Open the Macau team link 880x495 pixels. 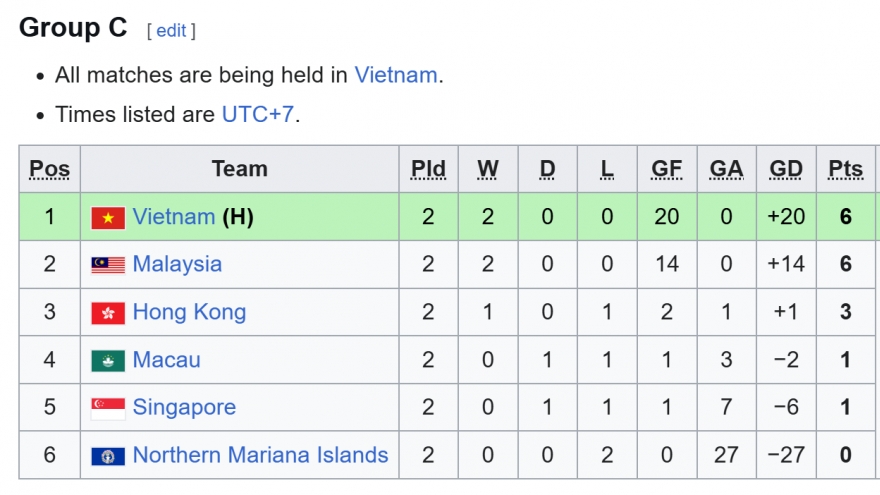166,360
